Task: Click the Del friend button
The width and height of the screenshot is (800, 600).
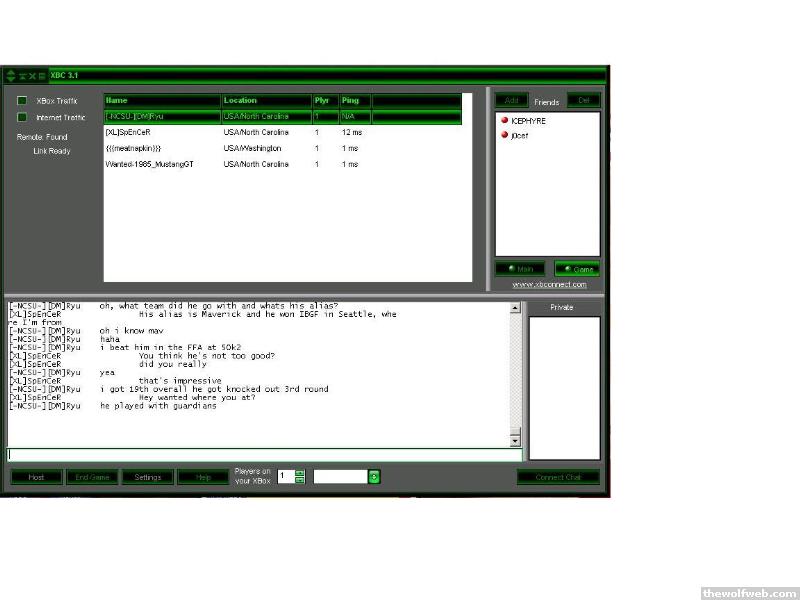Action: click(x=583, y=101)
